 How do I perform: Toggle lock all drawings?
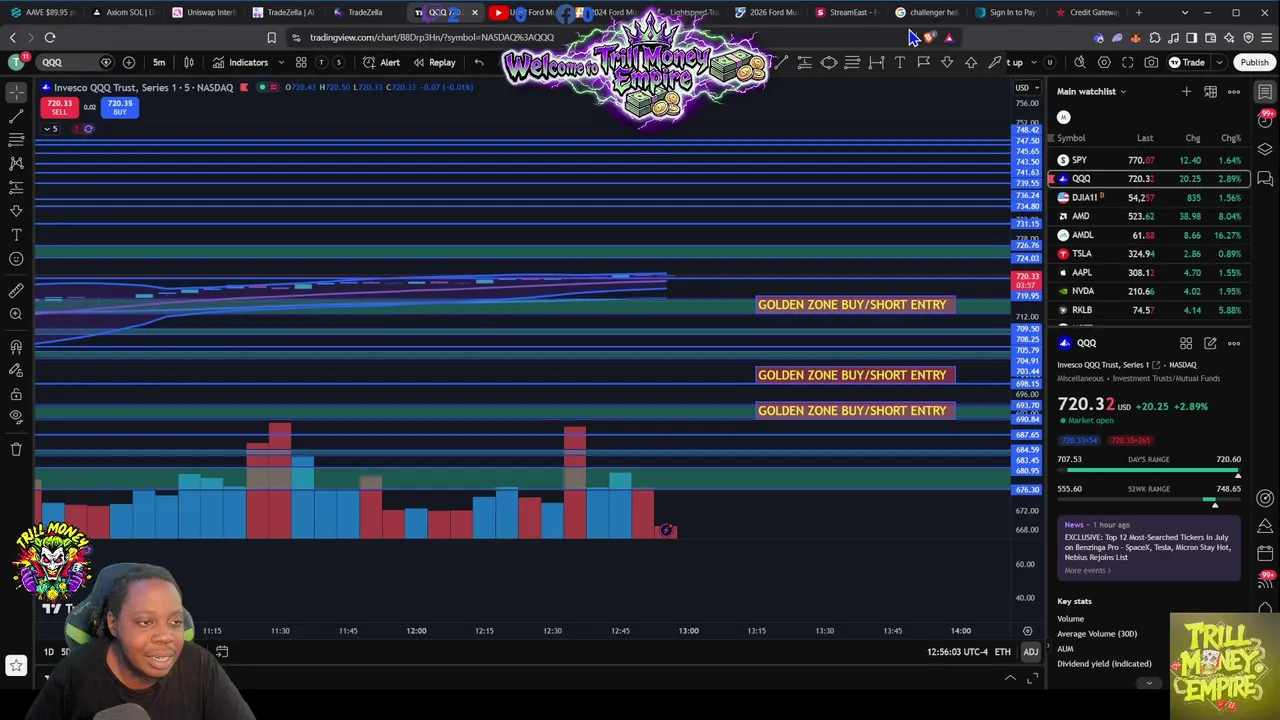tap(16, 395)
